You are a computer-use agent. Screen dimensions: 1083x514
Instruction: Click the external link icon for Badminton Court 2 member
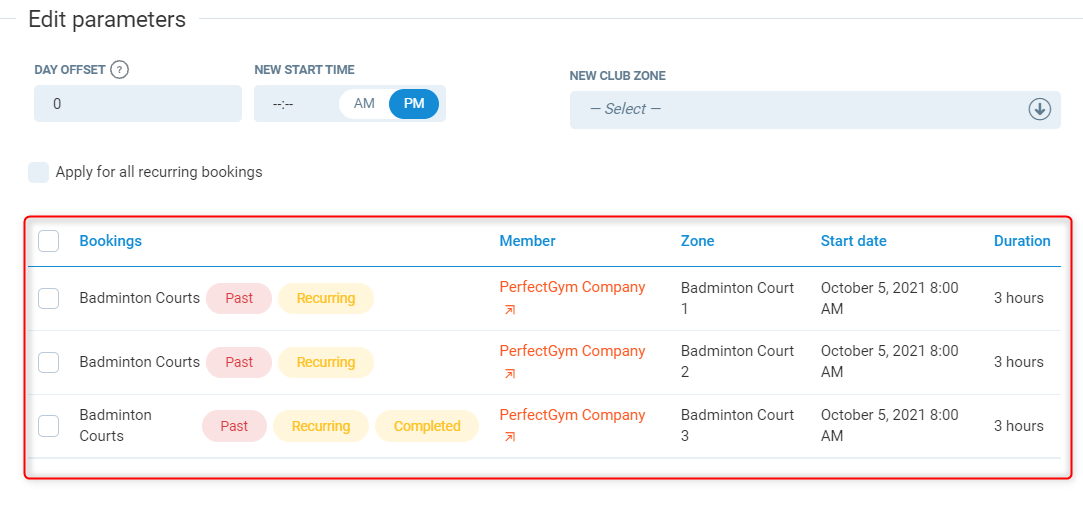[510, 374]
